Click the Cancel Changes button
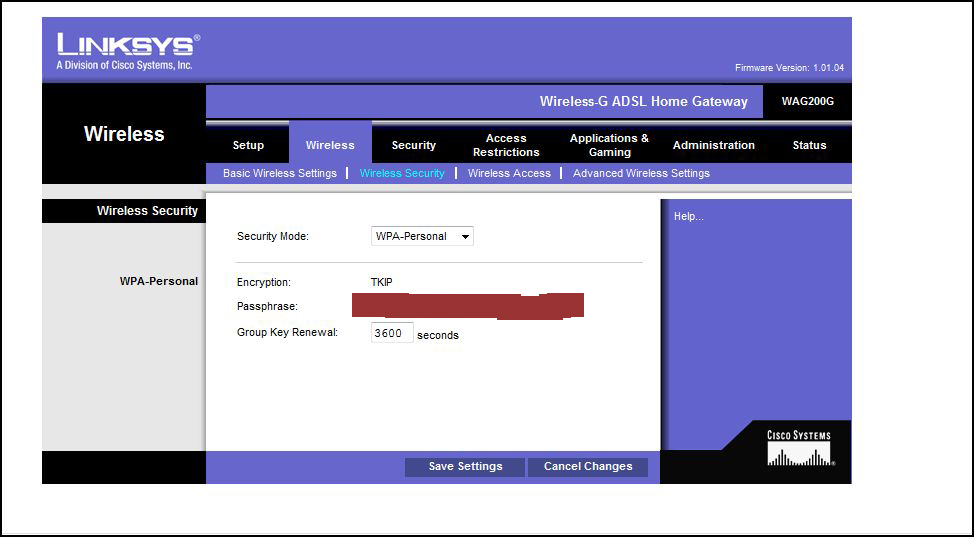The height and width of the screenshot is (537, 974). pyautogui.click(x=588, y=467)
